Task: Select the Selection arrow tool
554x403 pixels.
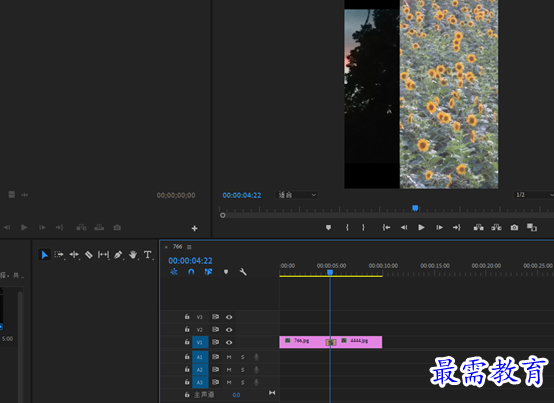Action: click(45, 255)
